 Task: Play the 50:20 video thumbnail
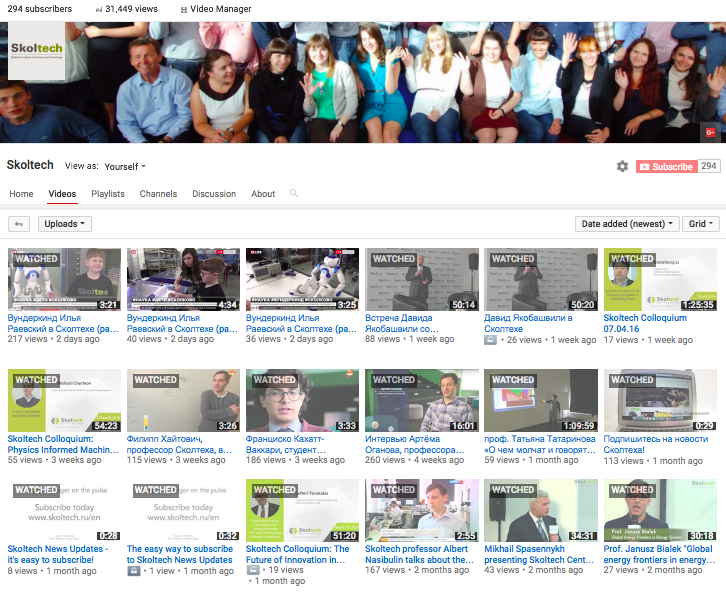point(541,279)
